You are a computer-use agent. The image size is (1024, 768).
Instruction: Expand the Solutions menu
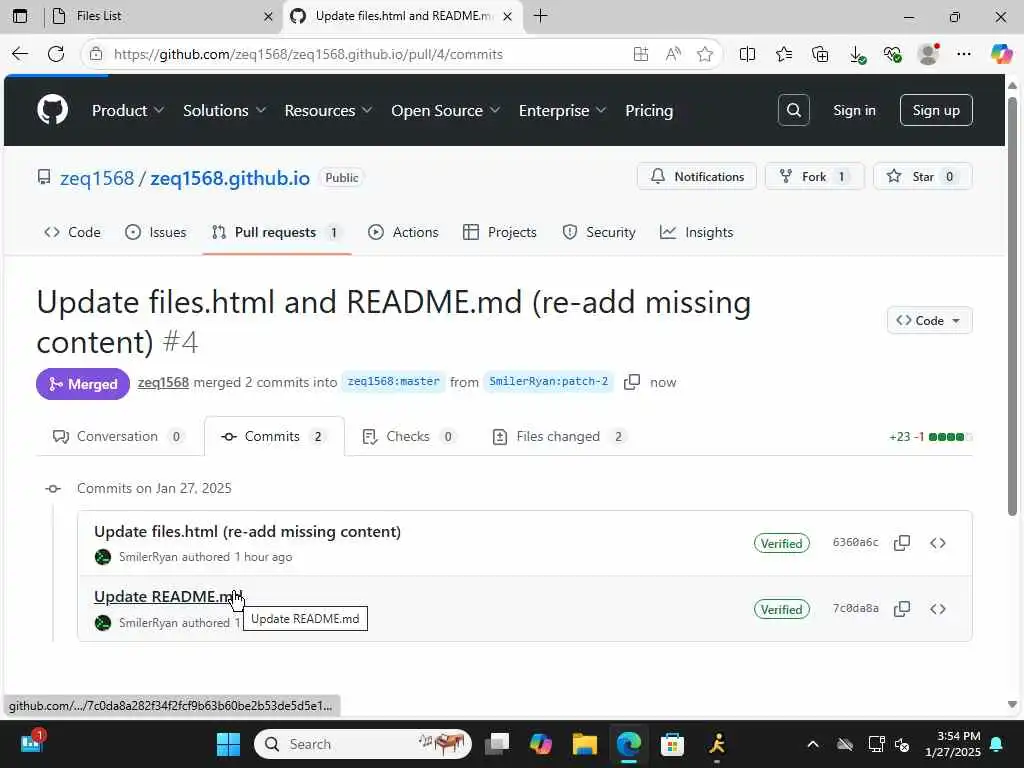click(225, 110)
